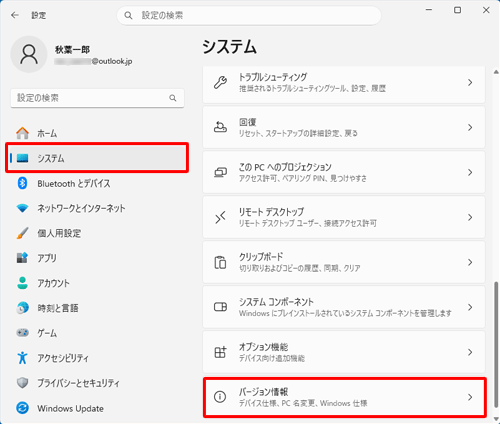500x424 pixels.
Task: Open バージョン情報 settings page
Action: (x=344, y=397)
